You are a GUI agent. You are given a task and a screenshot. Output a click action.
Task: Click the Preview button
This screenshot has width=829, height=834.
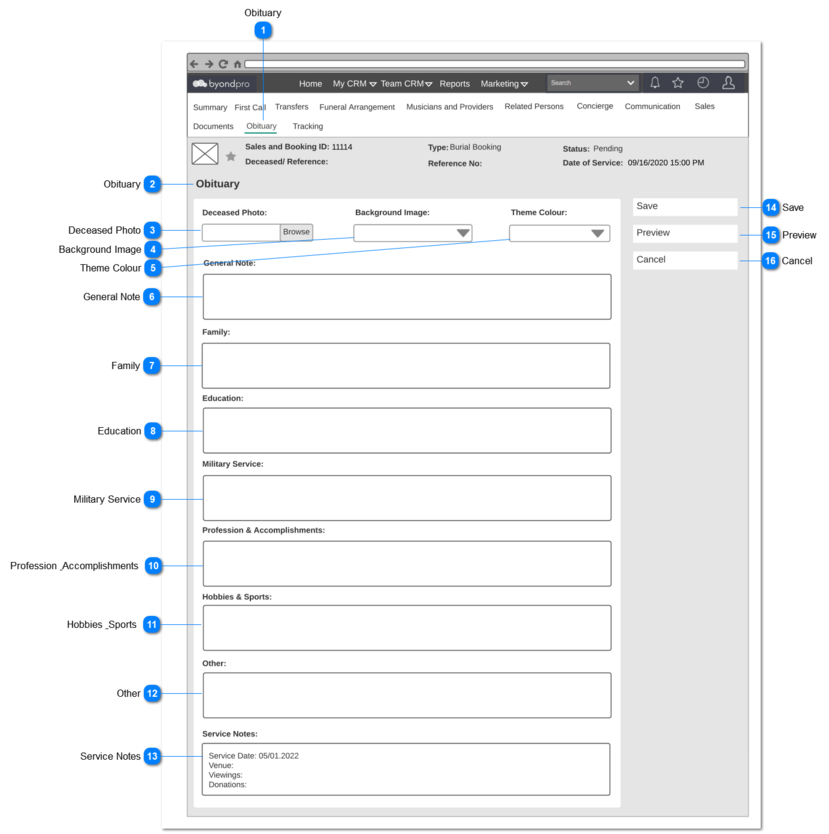coord(685,233)
